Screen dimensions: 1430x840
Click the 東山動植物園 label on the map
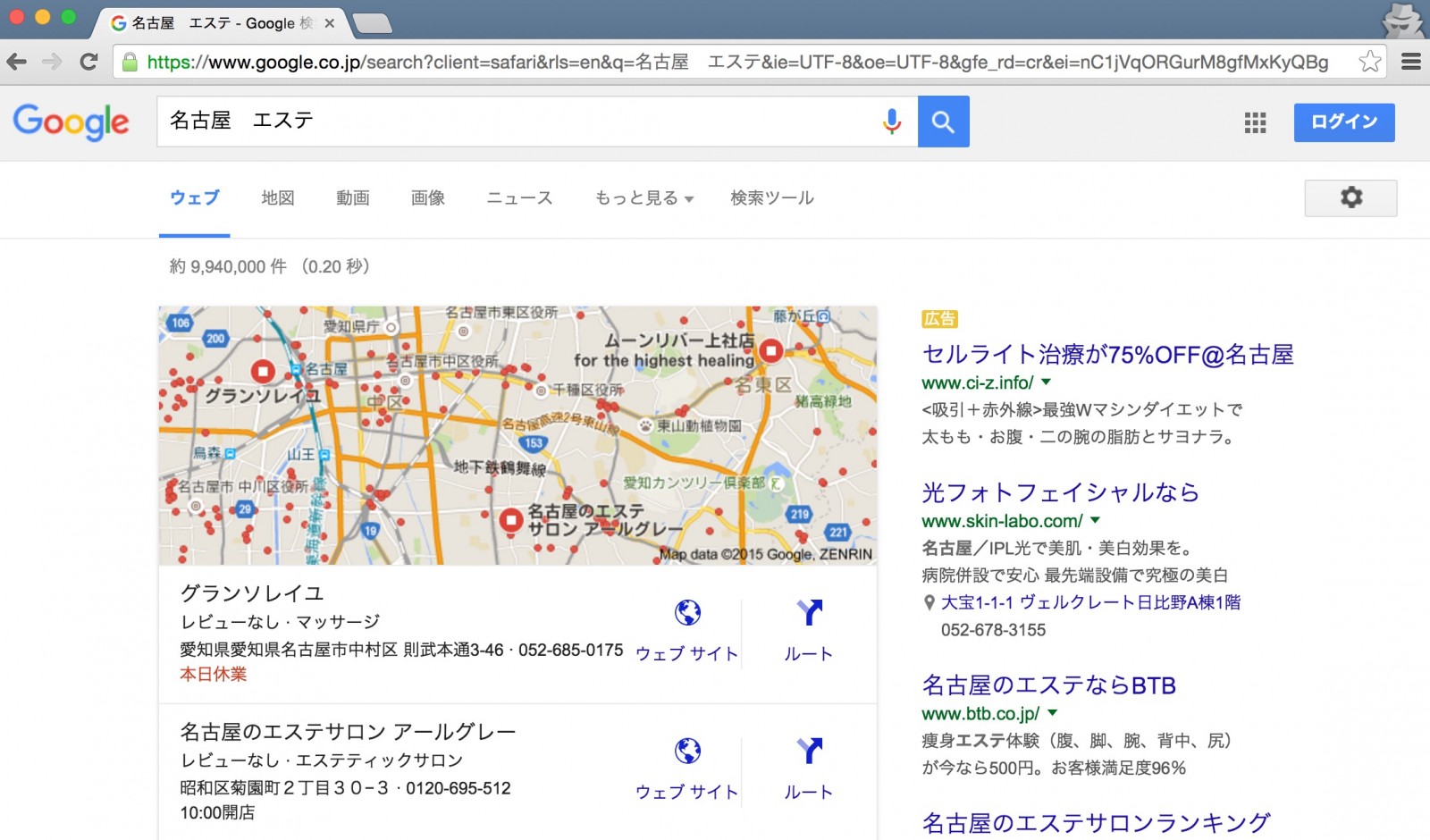[x=699, y=426]
